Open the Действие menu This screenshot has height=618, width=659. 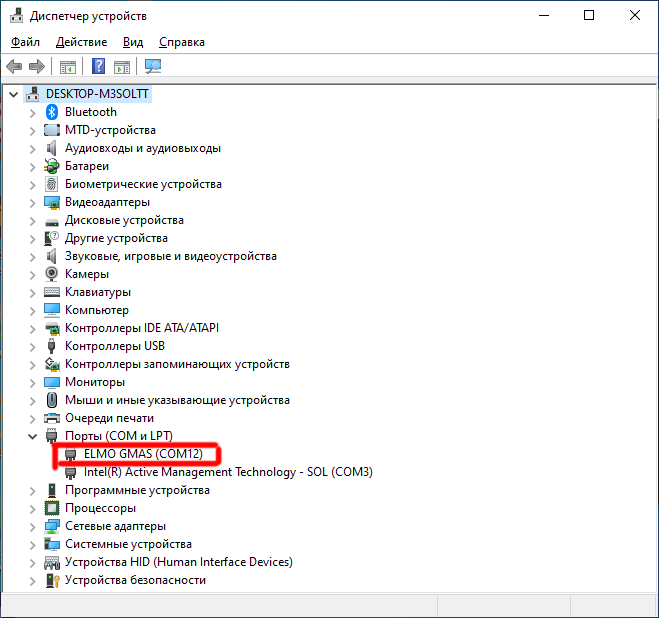(x=81, y=42)
